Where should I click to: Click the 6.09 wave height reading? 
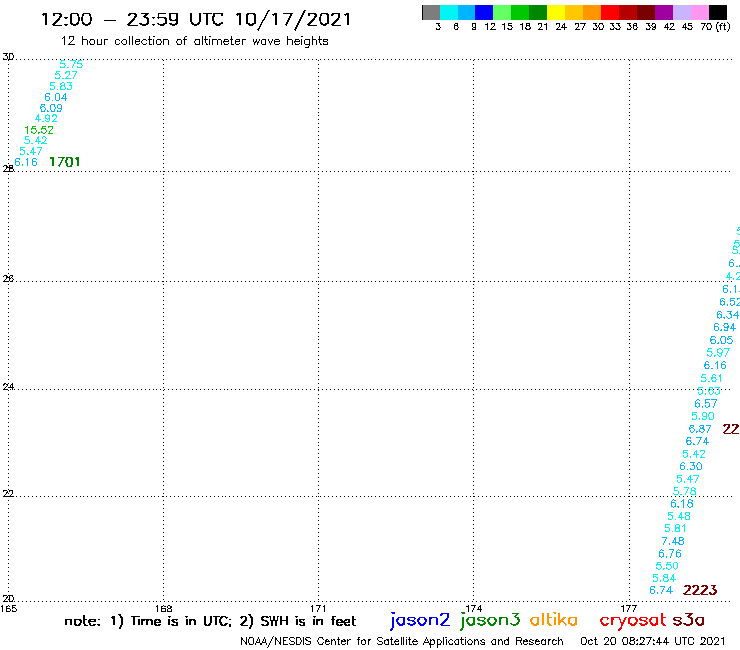[x=51, y=108]
